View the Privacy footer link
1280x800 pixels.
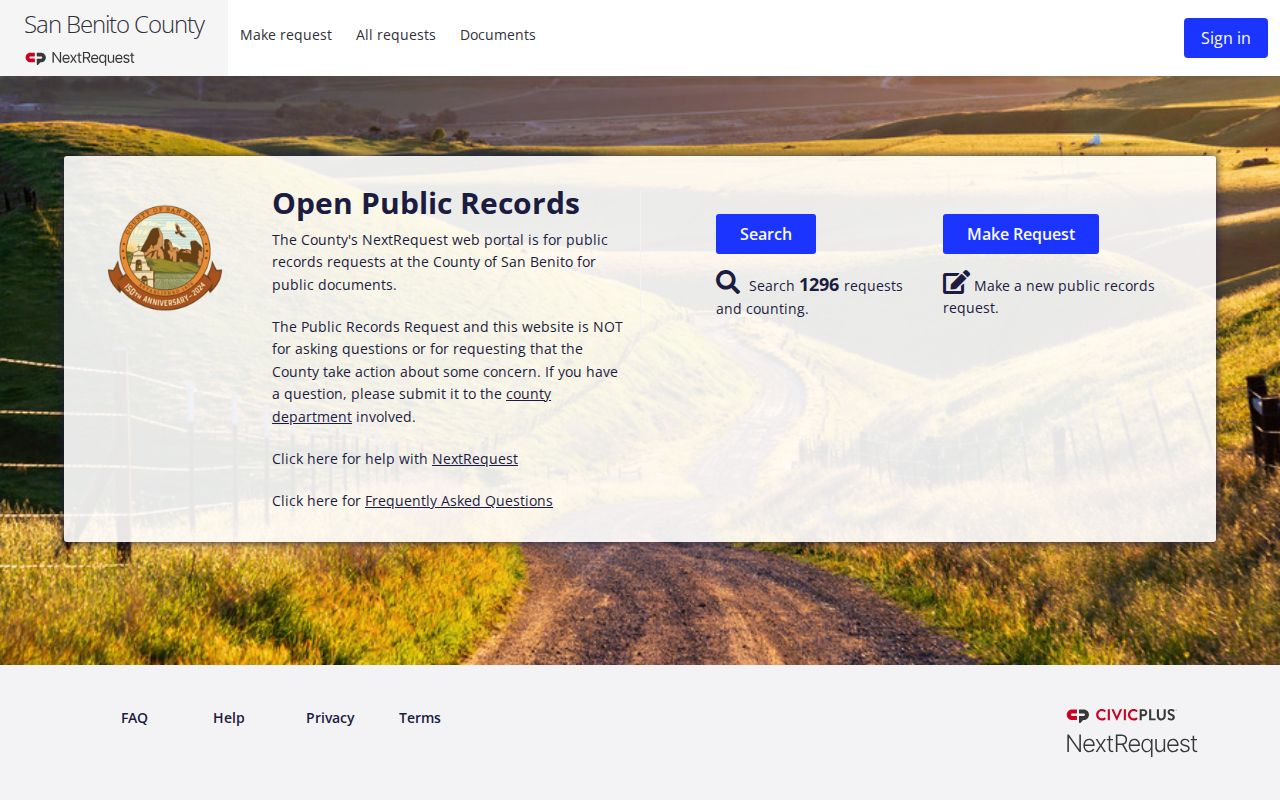330,718
